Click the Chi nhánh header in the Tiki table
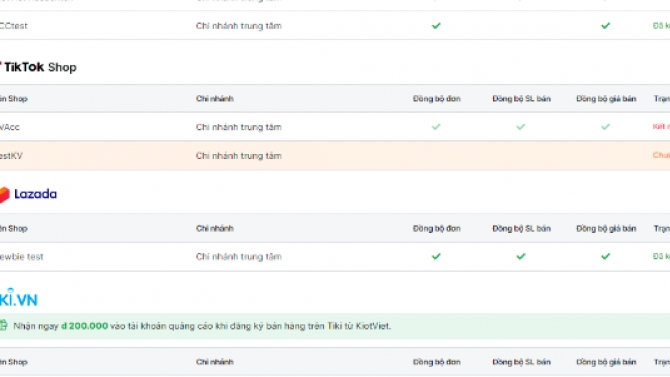Viewport: 670px width, 377px height. click(x=215, y=362)
